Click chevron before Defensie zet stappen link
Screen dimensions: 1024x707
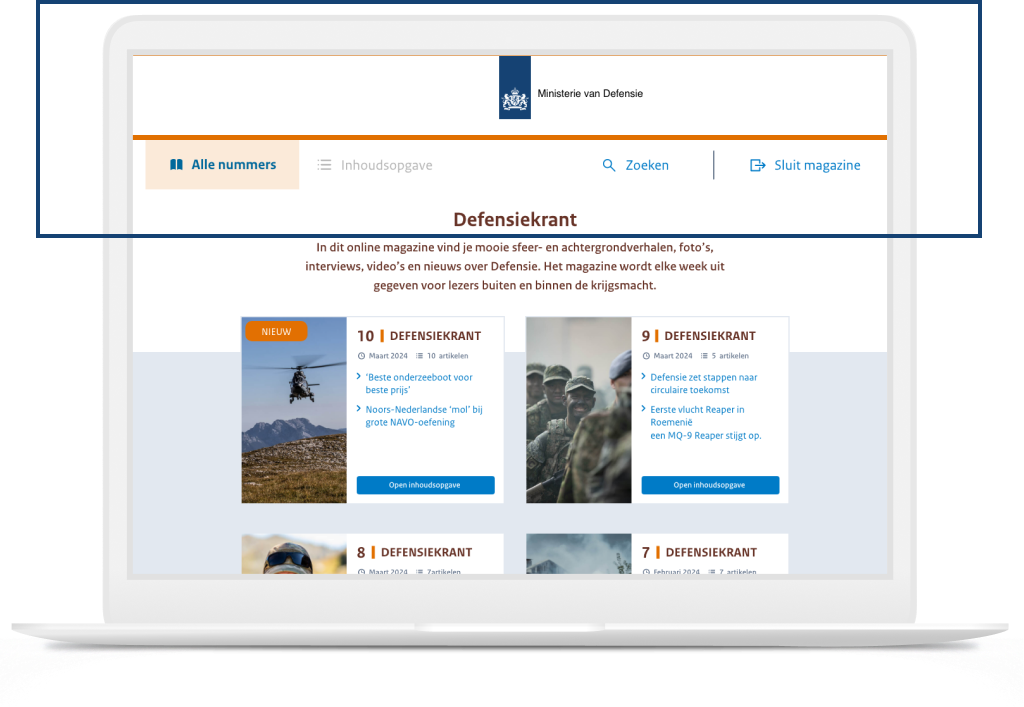(643, 376)
